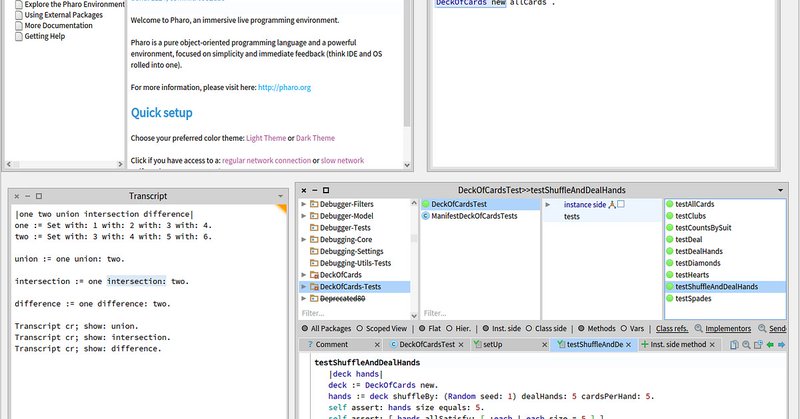Navigate back with green left arrow

(x=770, y=344)
